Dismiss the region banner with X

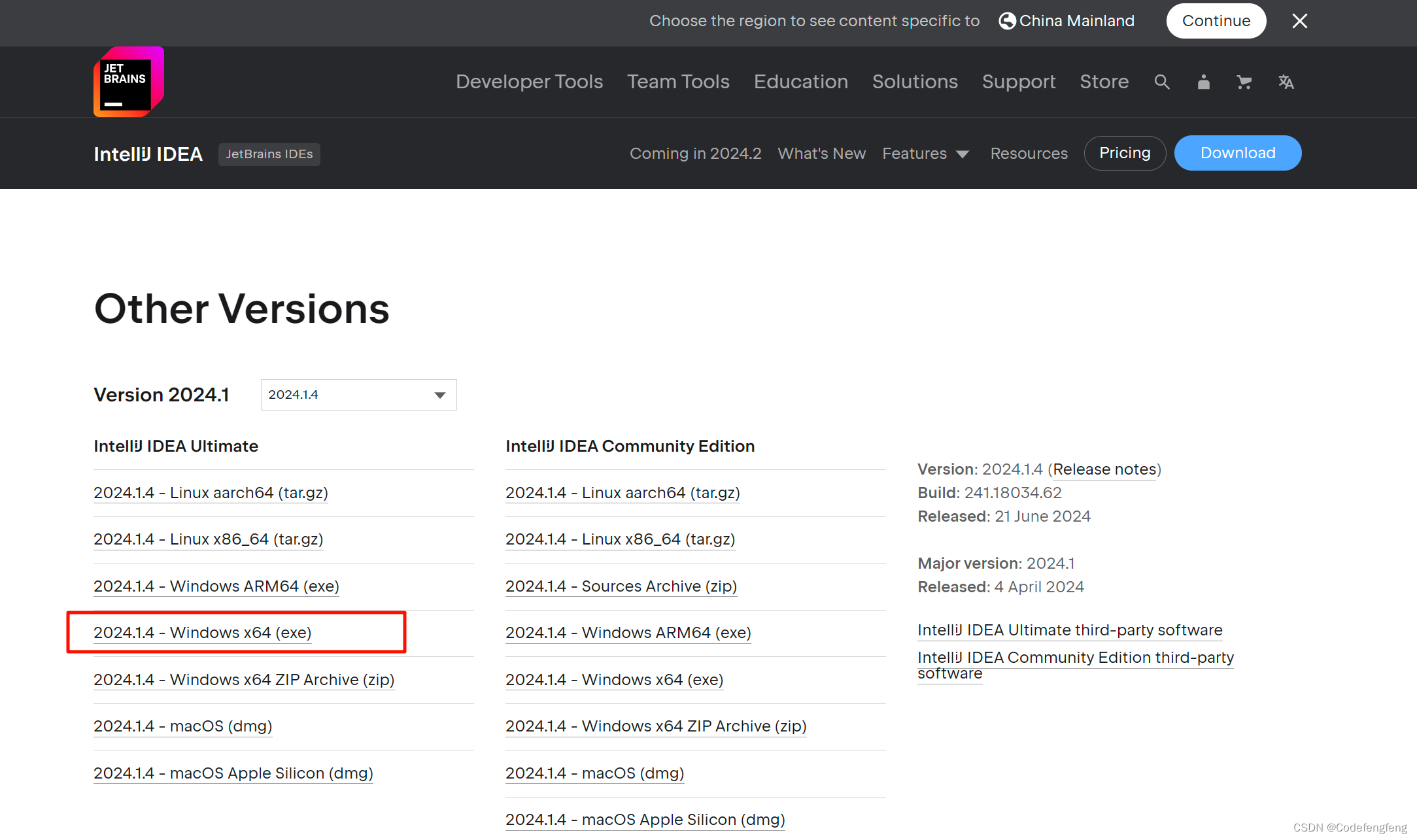pos(1299,21)
